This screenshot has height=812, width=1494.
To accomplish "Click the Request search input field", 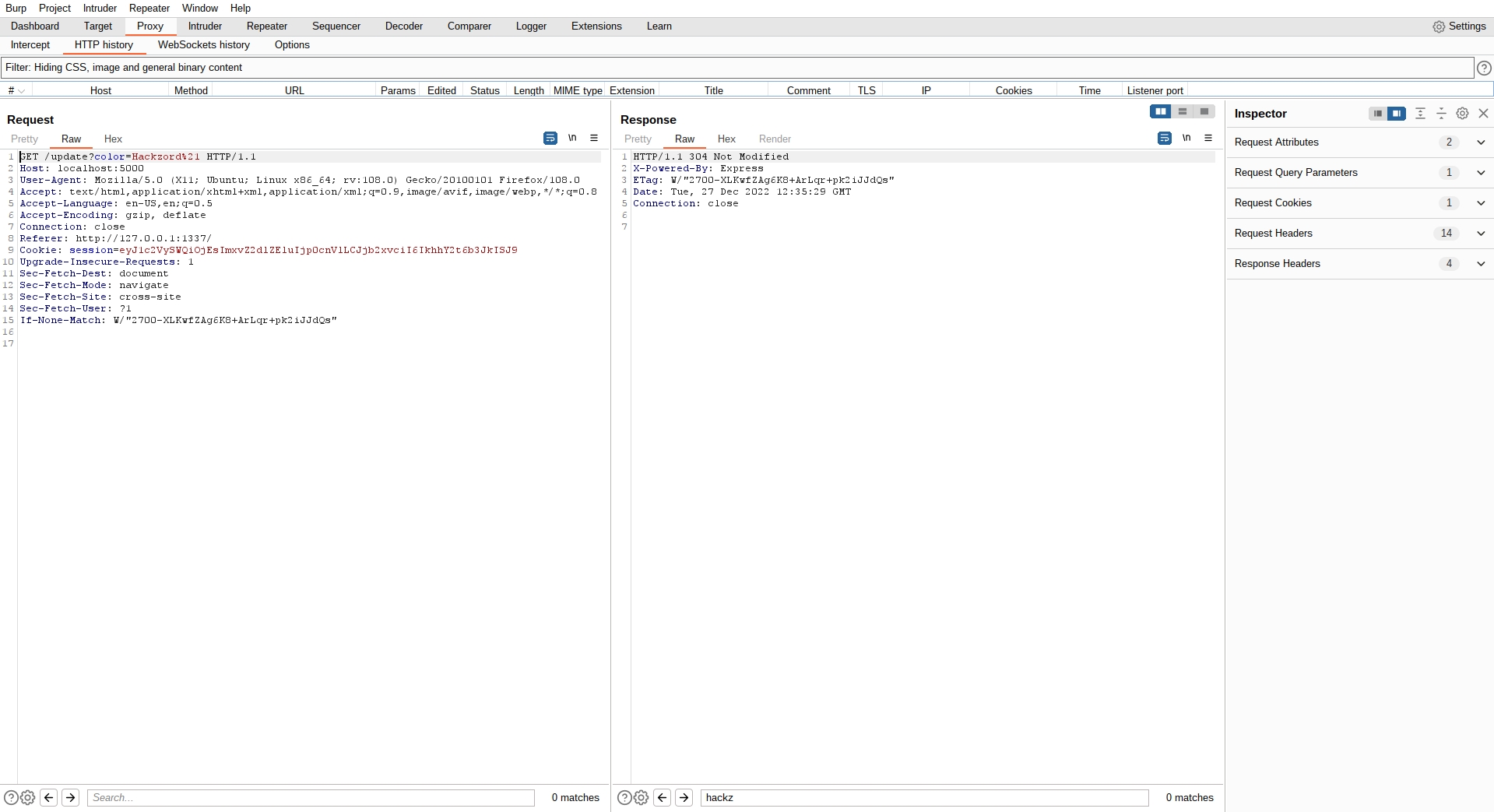I will point(311,797).
